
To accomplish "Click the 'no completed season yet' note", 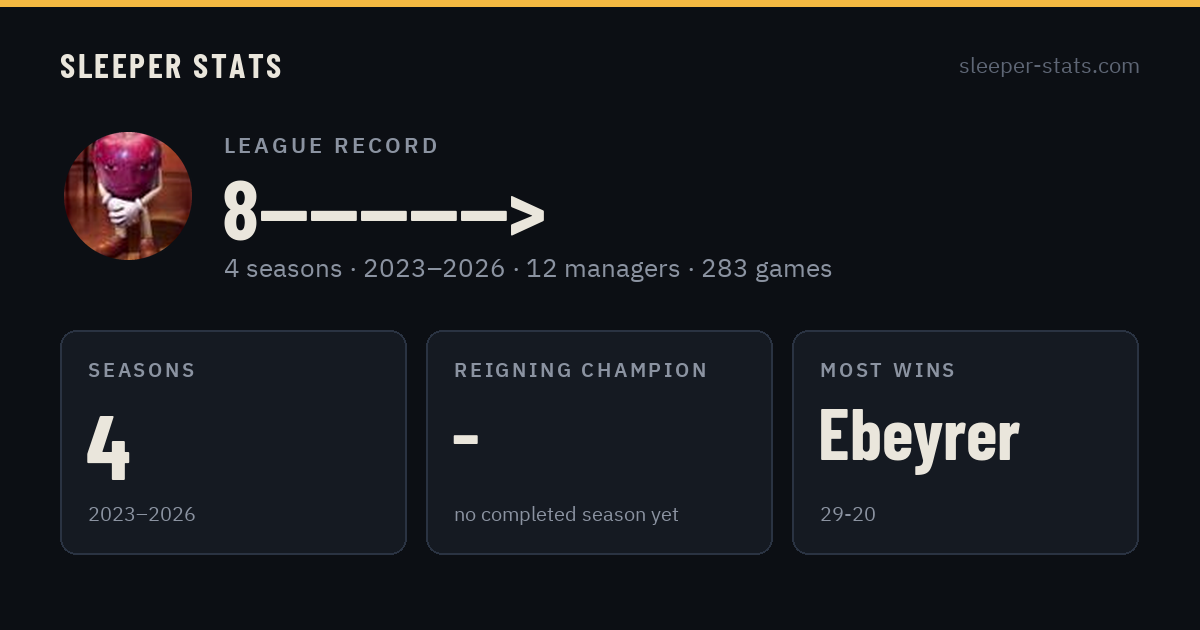I will 566,514.
